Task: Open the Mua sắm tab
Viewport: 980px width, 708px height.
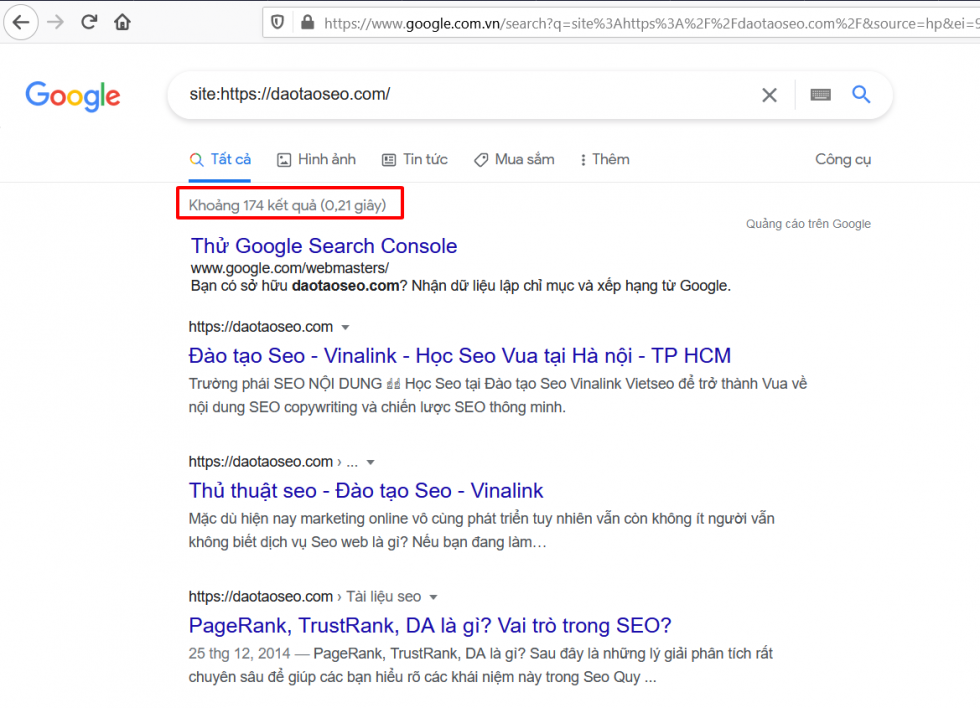Action: click(514, 160)
